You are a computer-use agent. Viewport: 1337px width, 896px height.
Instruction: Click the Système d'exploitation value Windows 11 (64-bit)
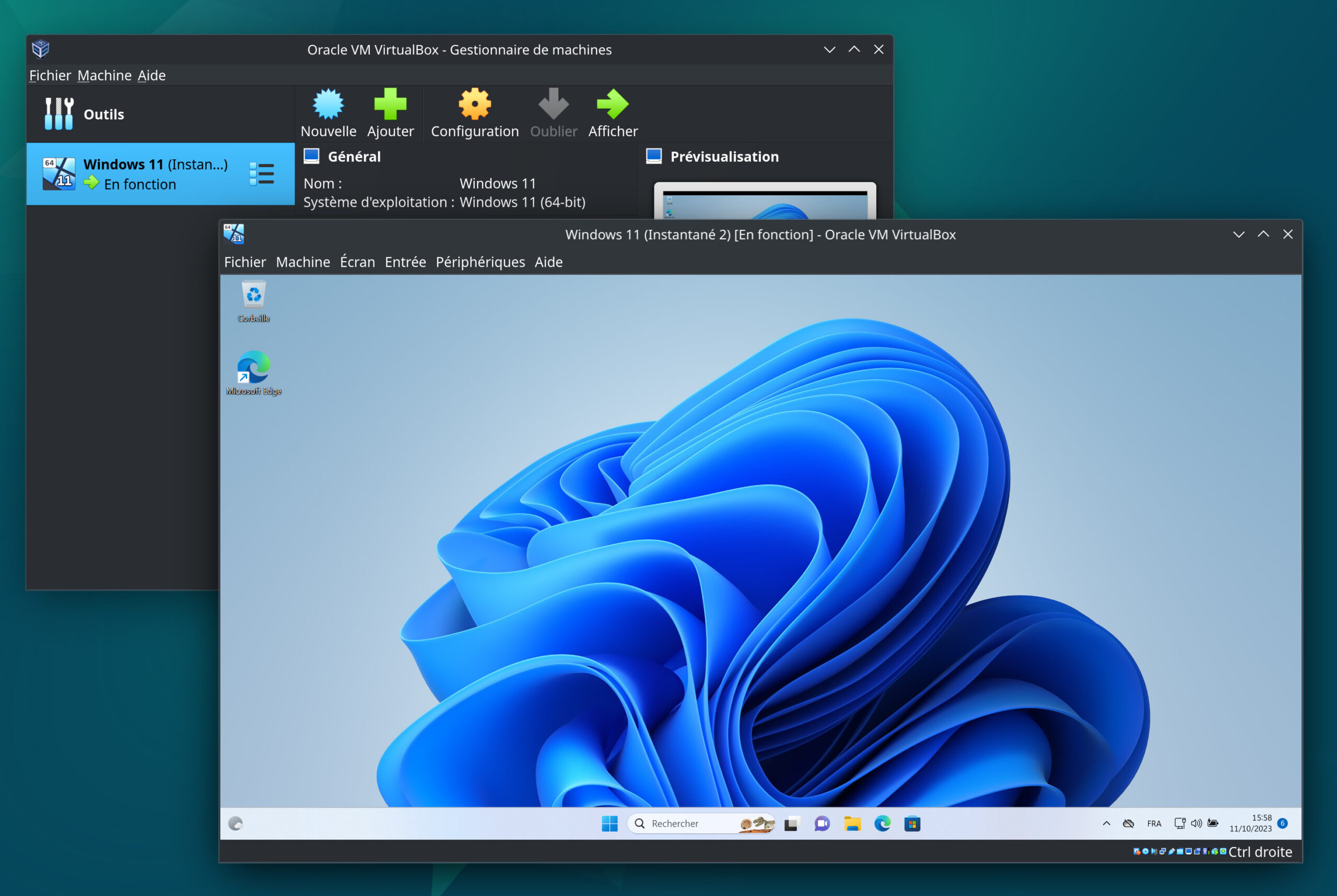pyautogui.click(x=522, y=202)
